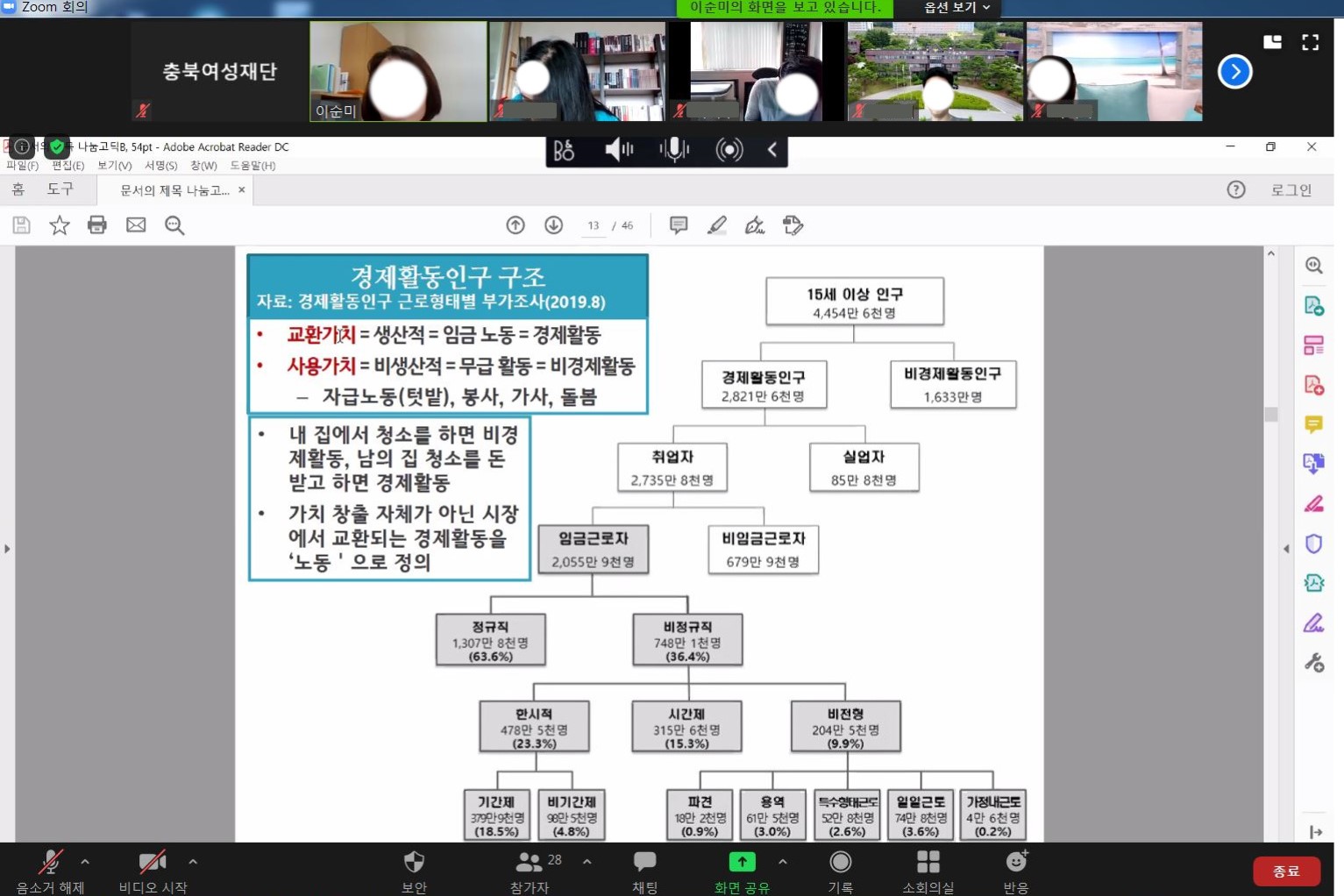The width and height of the screenshot is (1344, 896).
Task: Switch to the 도구 tab
Action: tap(60, 188)
